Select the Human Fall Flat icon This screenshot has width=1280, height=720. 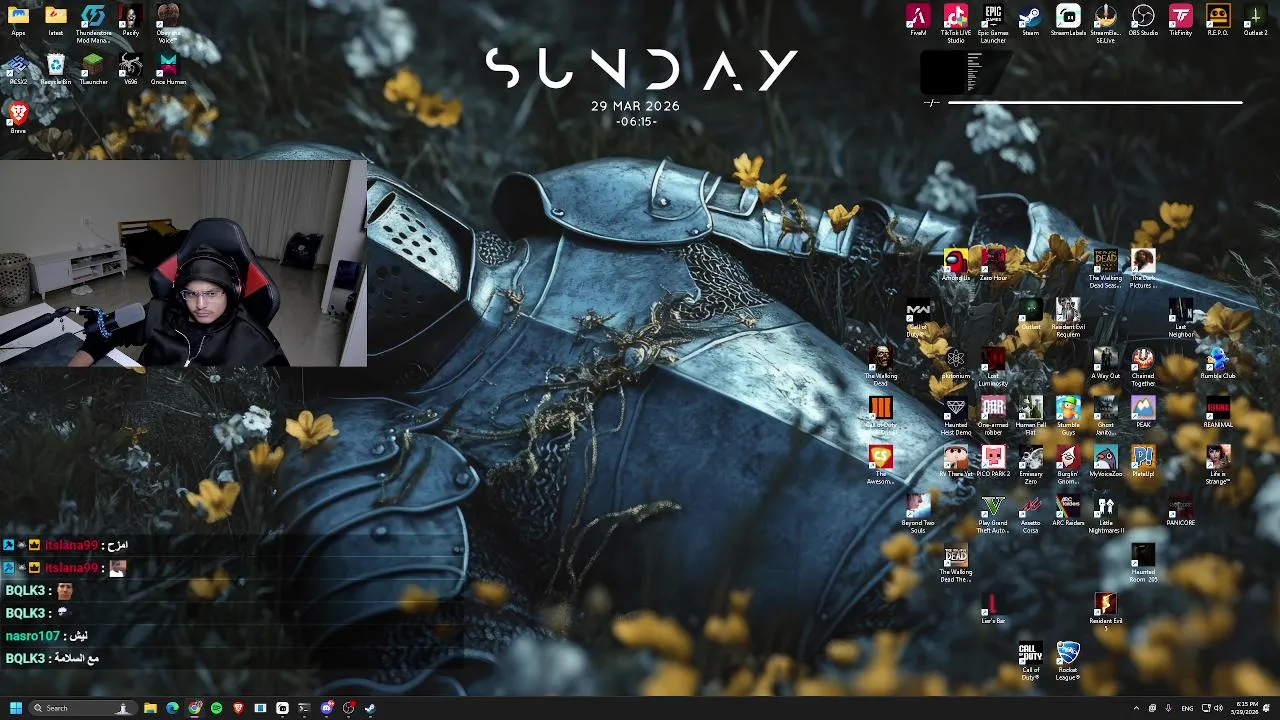1030,415
